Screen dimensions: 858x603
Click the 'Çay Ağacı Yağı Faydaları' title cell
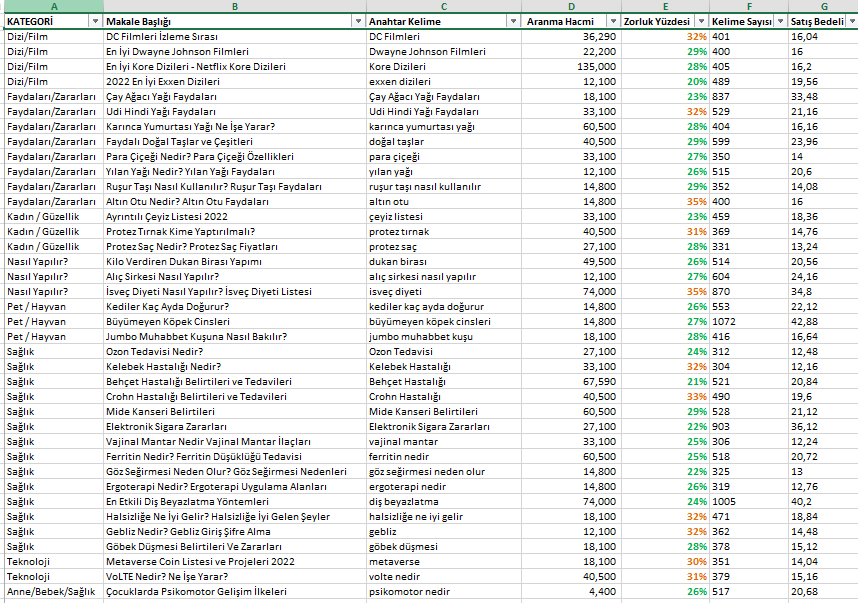point(235,97)
